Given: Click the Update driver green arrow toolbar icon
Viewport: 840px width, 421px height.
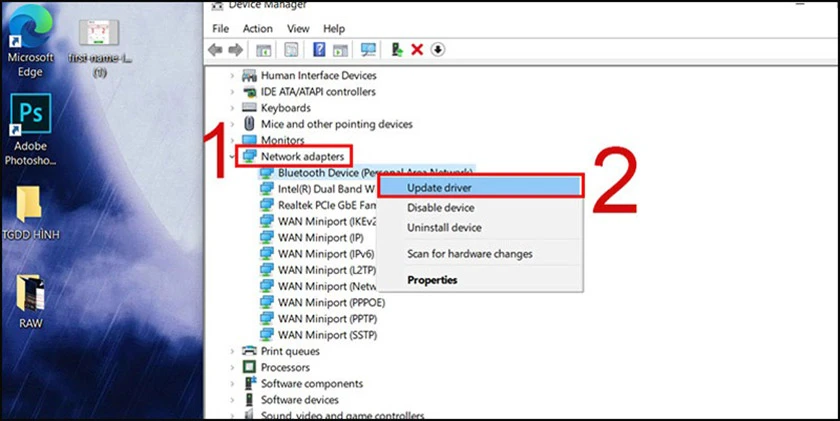Looking at the screenshot, I should 396,50.
